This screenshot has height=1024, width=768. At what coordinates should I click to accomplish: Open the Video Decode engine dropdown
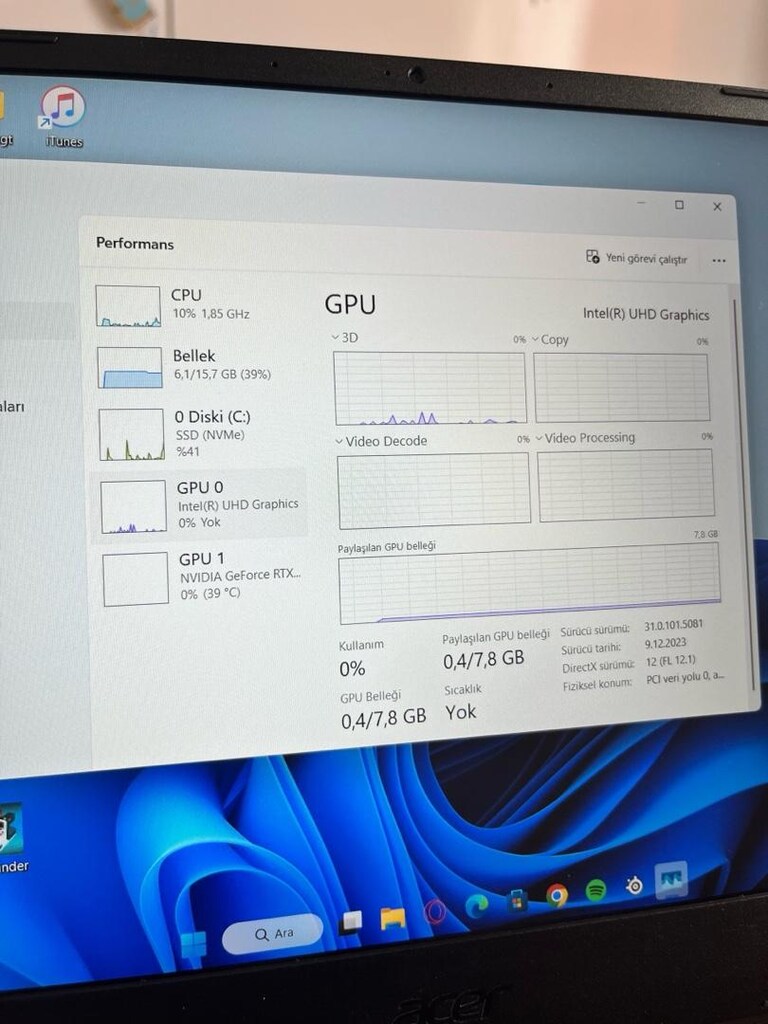pos(381,441)
